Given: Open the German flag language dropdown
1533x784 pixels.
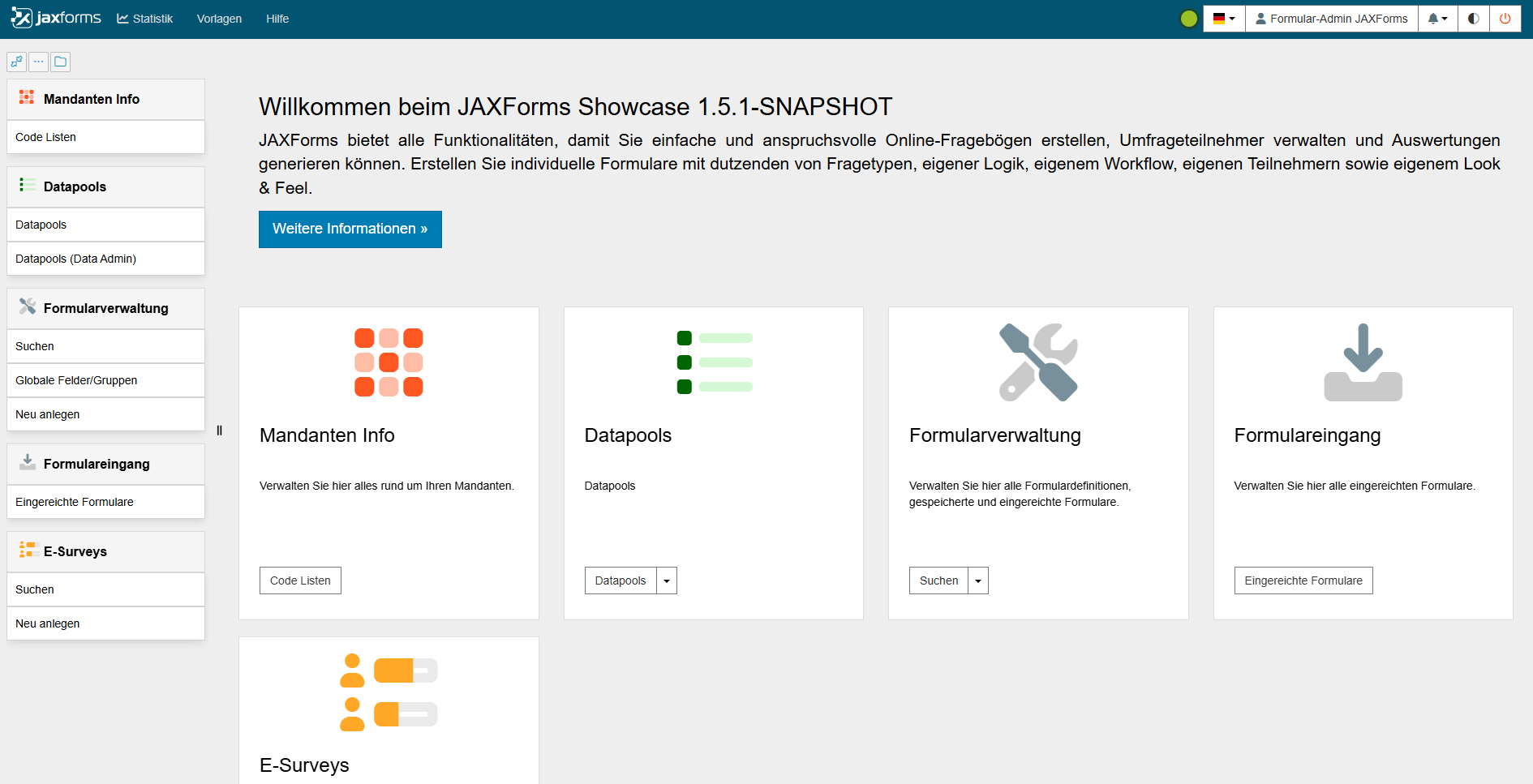Looking at the screenshot, I should 1224,19.
